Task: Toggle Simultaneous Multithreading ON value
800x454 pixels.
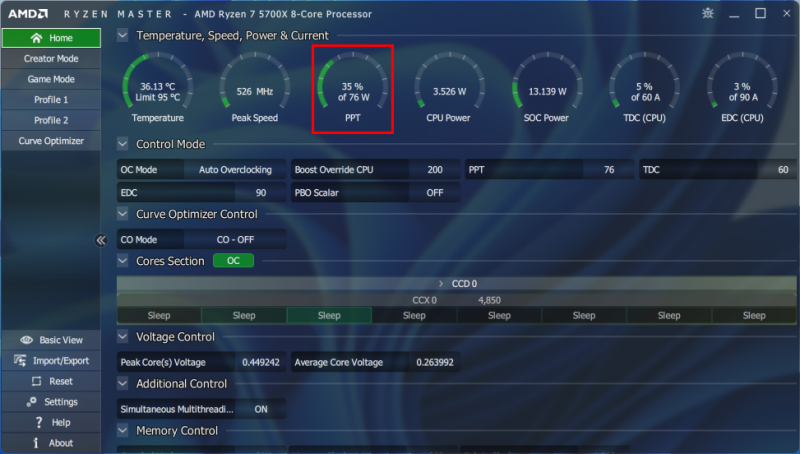Action: point(261,409)
